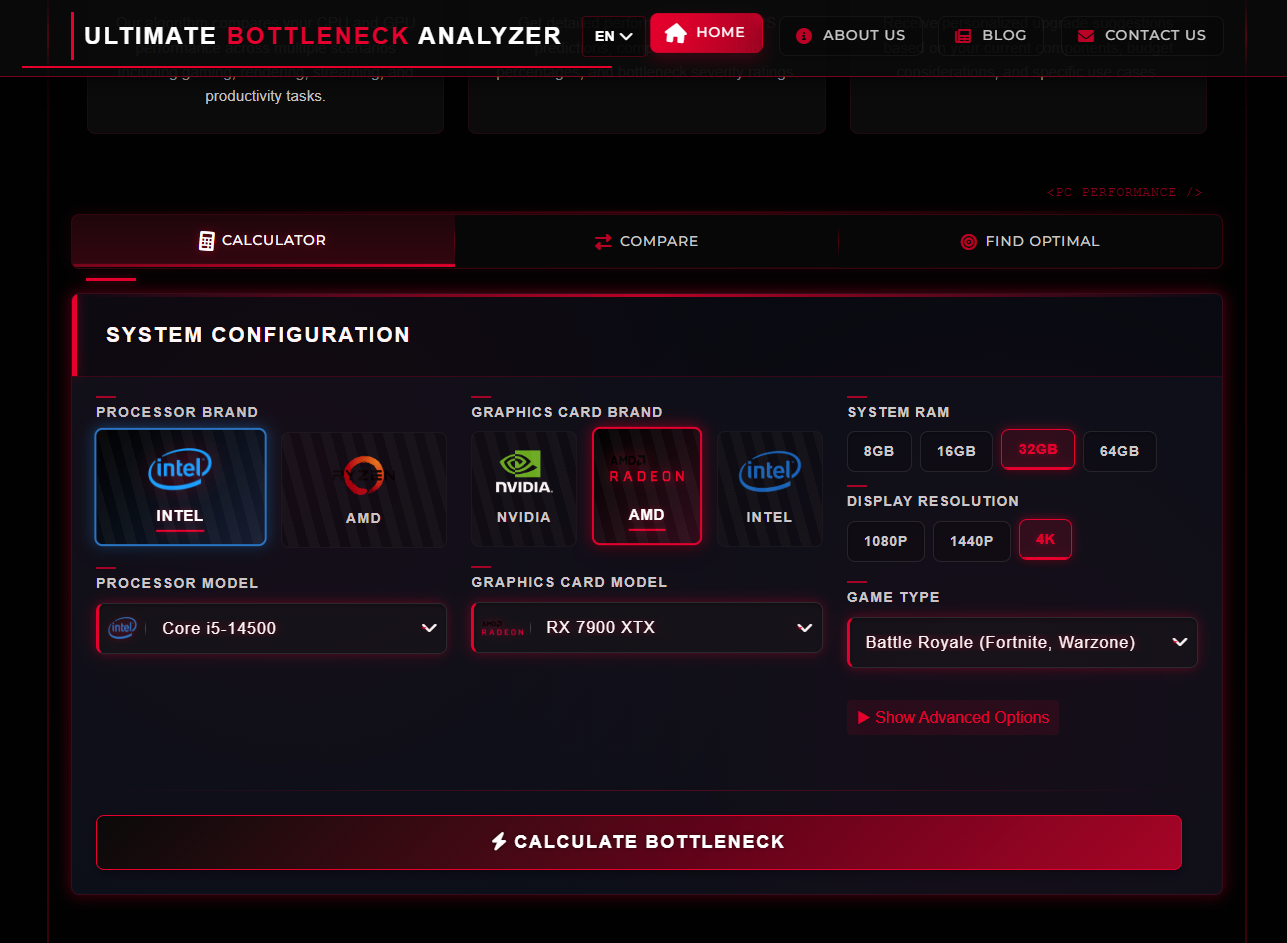The image size is (1287, 943).
Task: Select 1440P display resolution
Action: pyautogui.click(x=972, y=541)
